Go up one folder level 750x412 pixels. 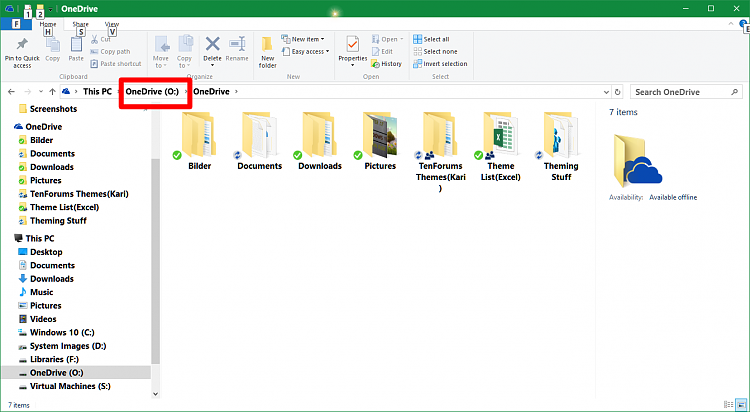pos(52,92)
